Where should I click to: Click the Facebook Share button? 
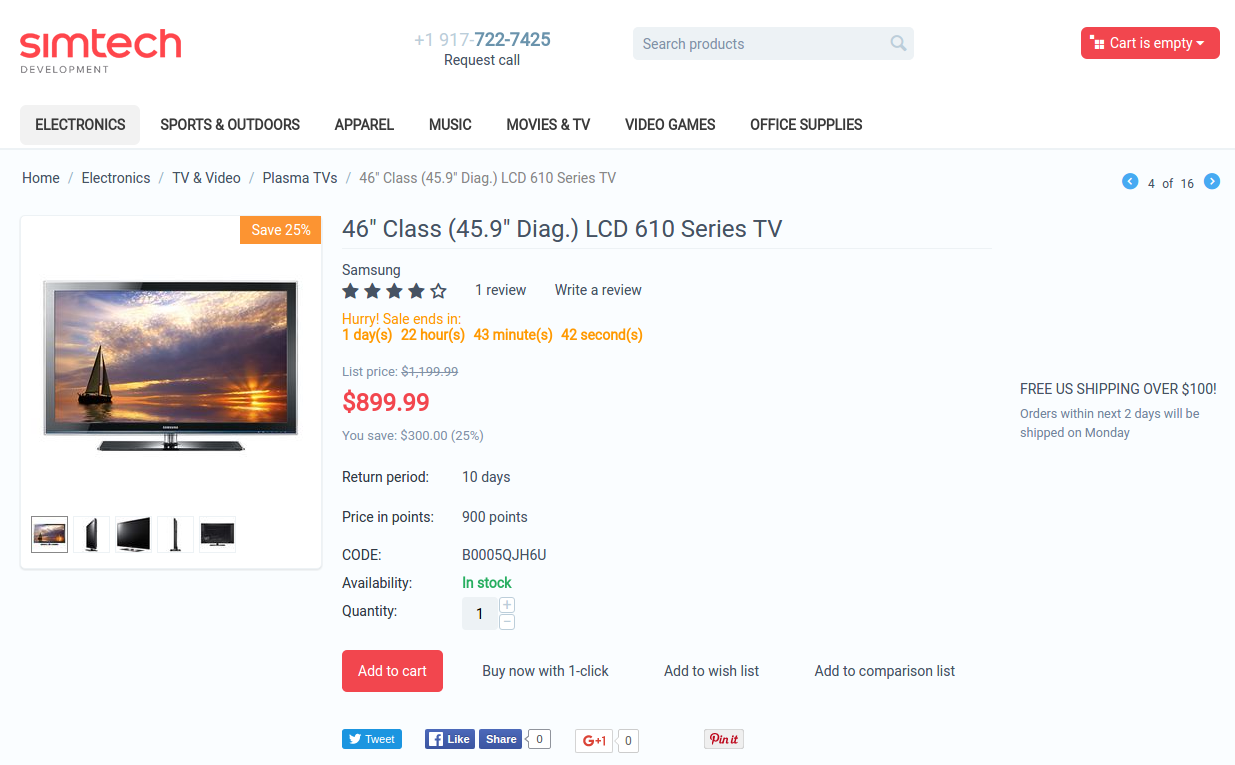tap(501, 739)
